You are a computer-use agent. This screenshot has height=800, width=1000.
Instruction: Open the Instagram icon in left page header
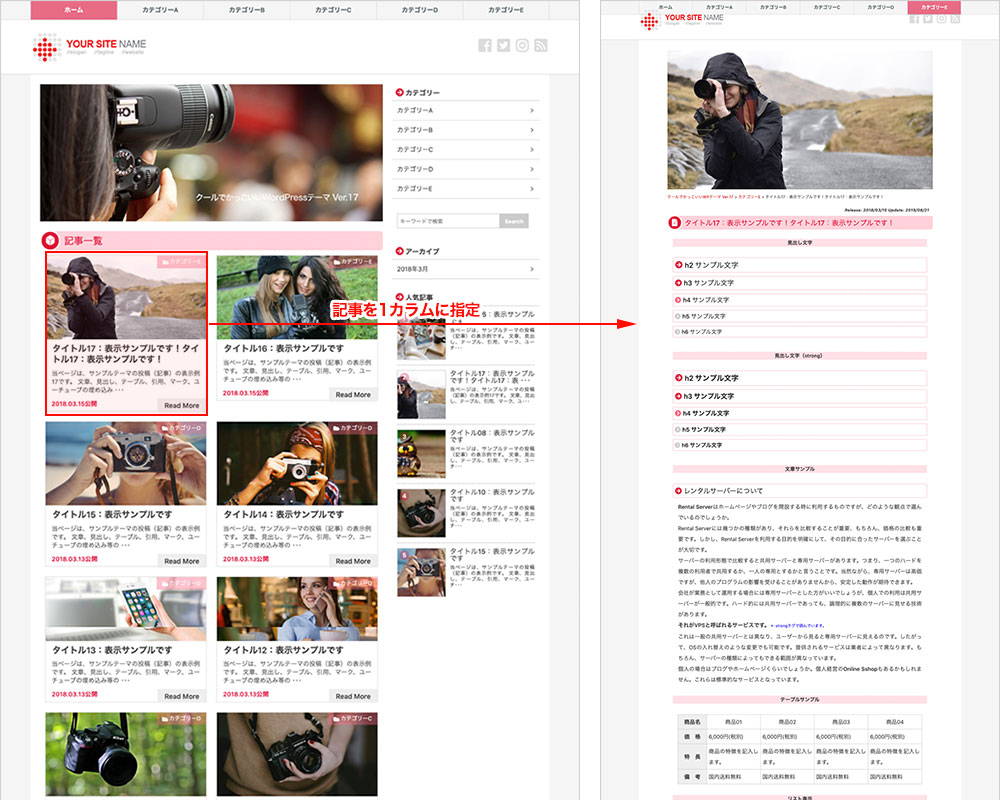coord(522,45)
